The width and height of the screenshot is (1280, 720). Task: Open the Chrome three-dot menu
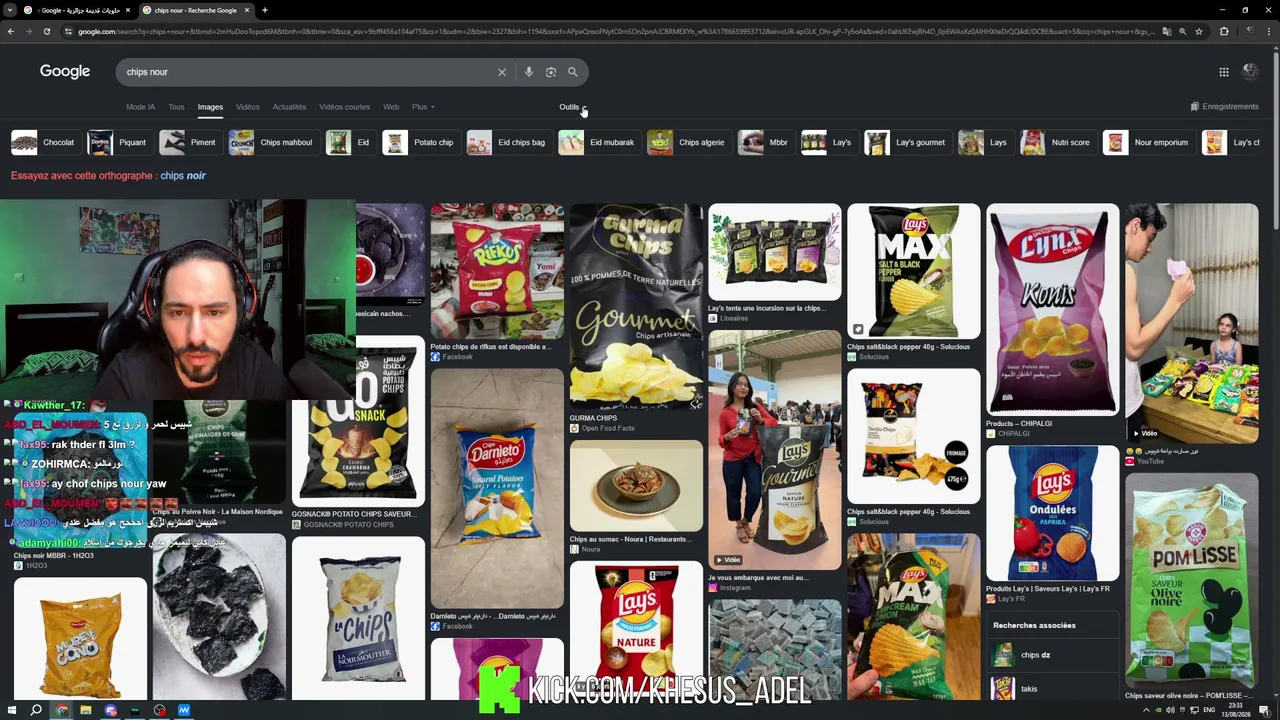[1269, 31]
